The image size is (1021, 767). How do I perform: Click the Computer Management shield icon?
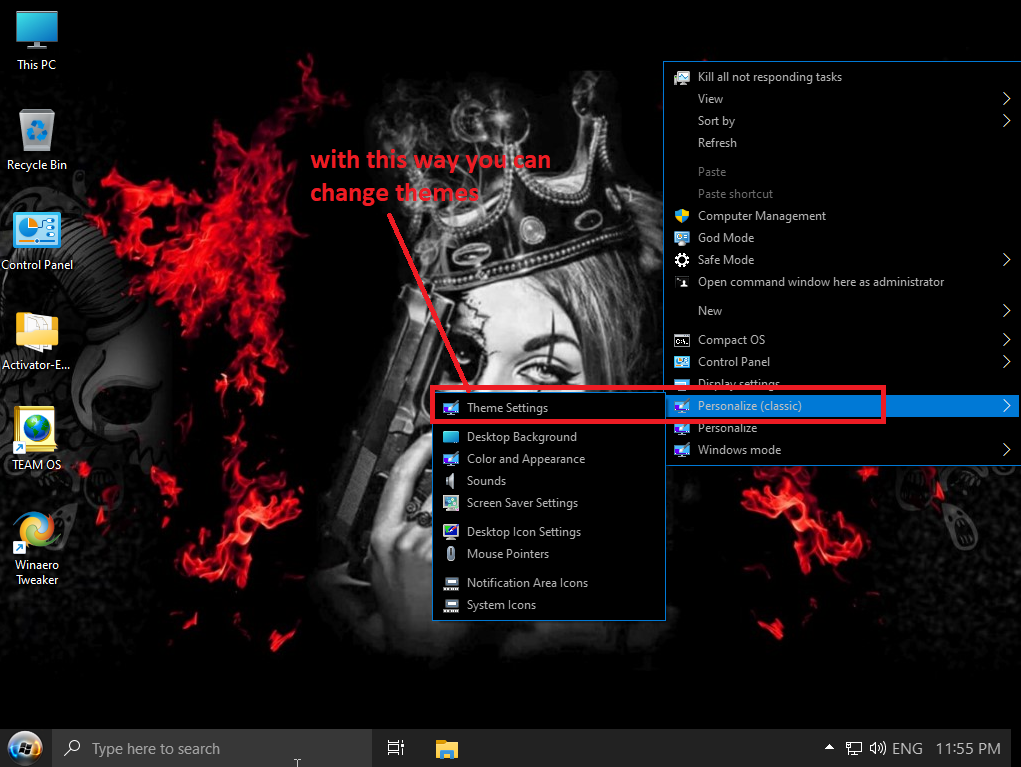(x=682, y=216)
